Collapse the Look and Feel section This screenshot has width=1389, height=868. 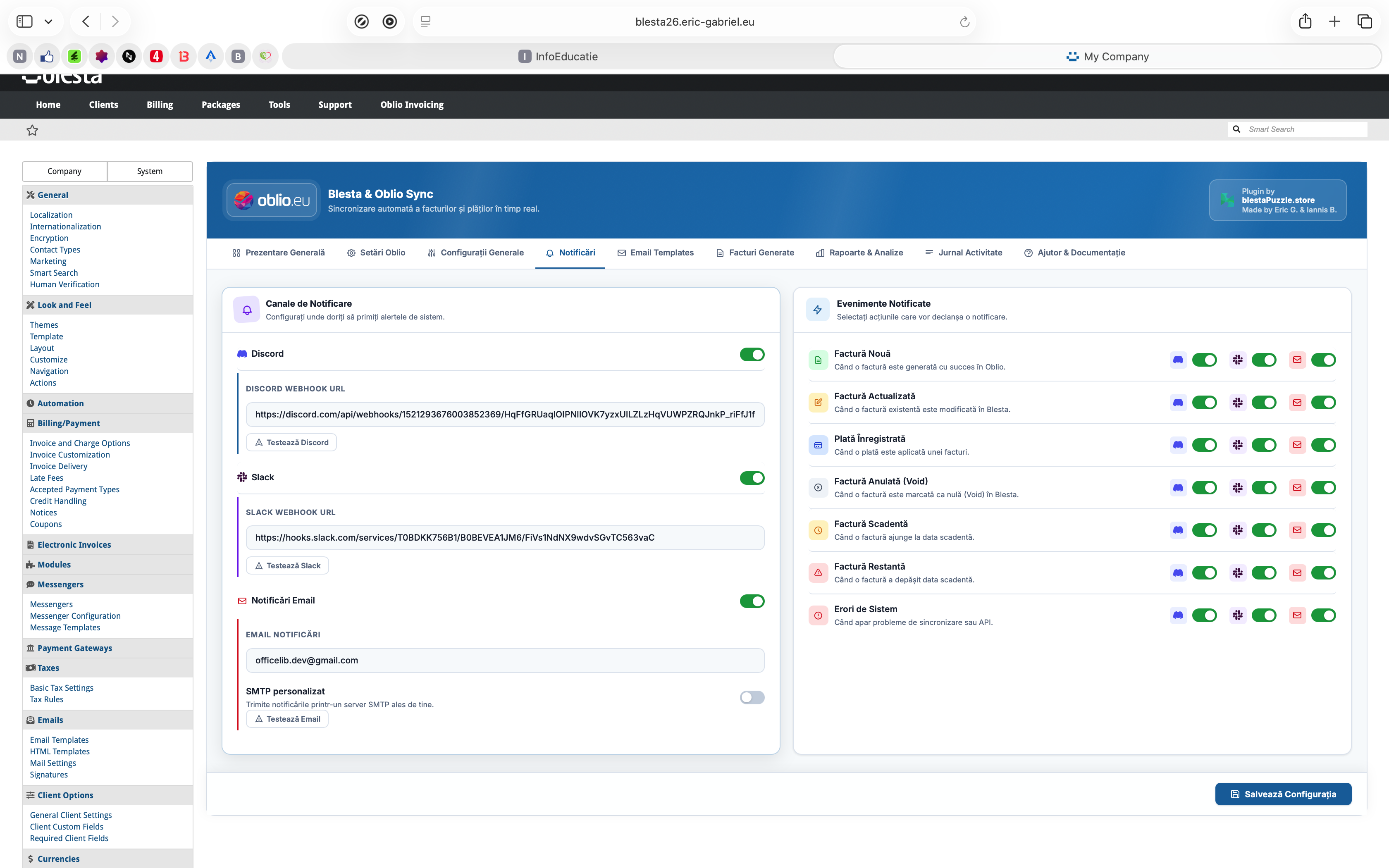(x=107, y=305)
